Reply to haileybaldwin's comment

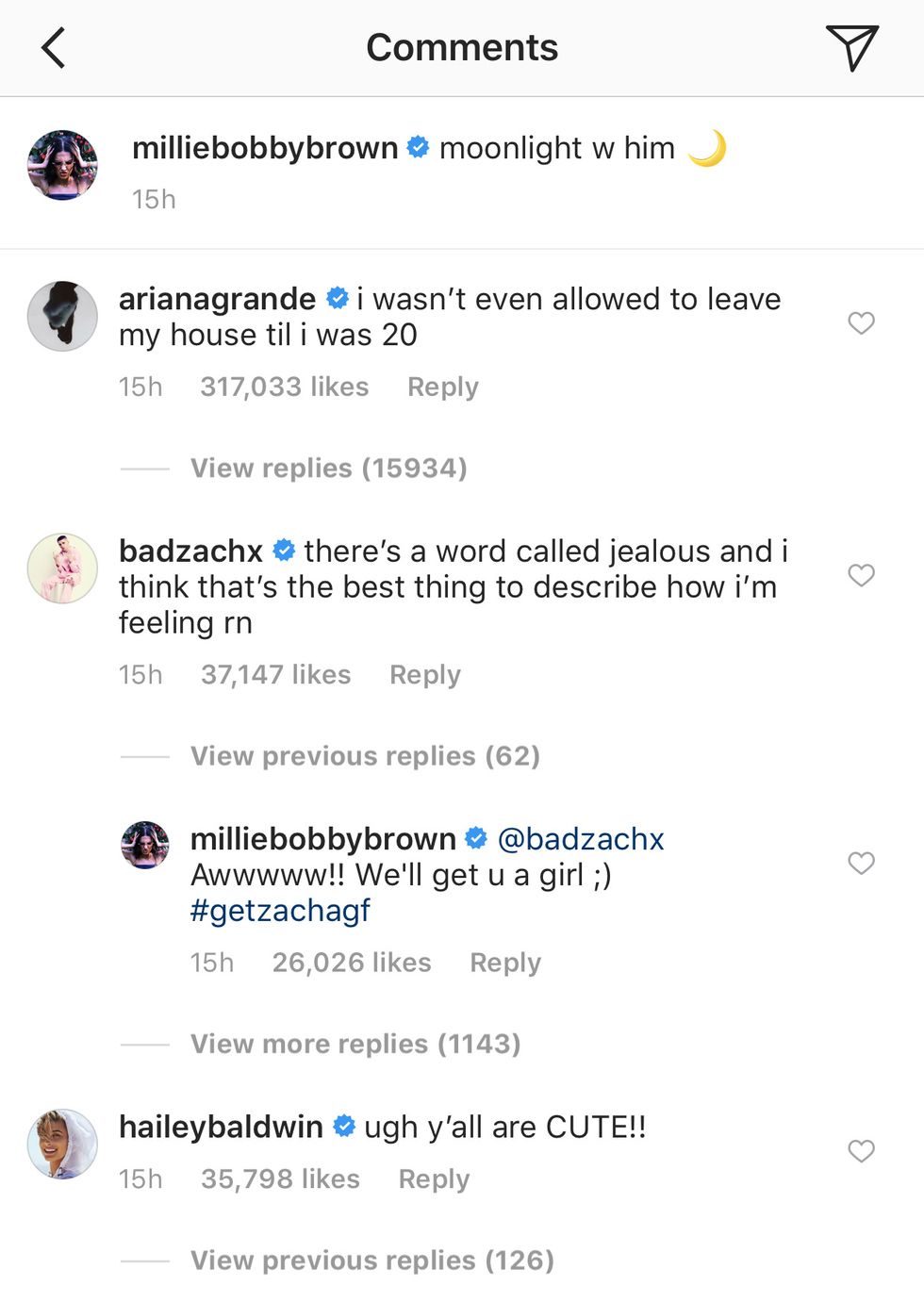[433, 1179]
